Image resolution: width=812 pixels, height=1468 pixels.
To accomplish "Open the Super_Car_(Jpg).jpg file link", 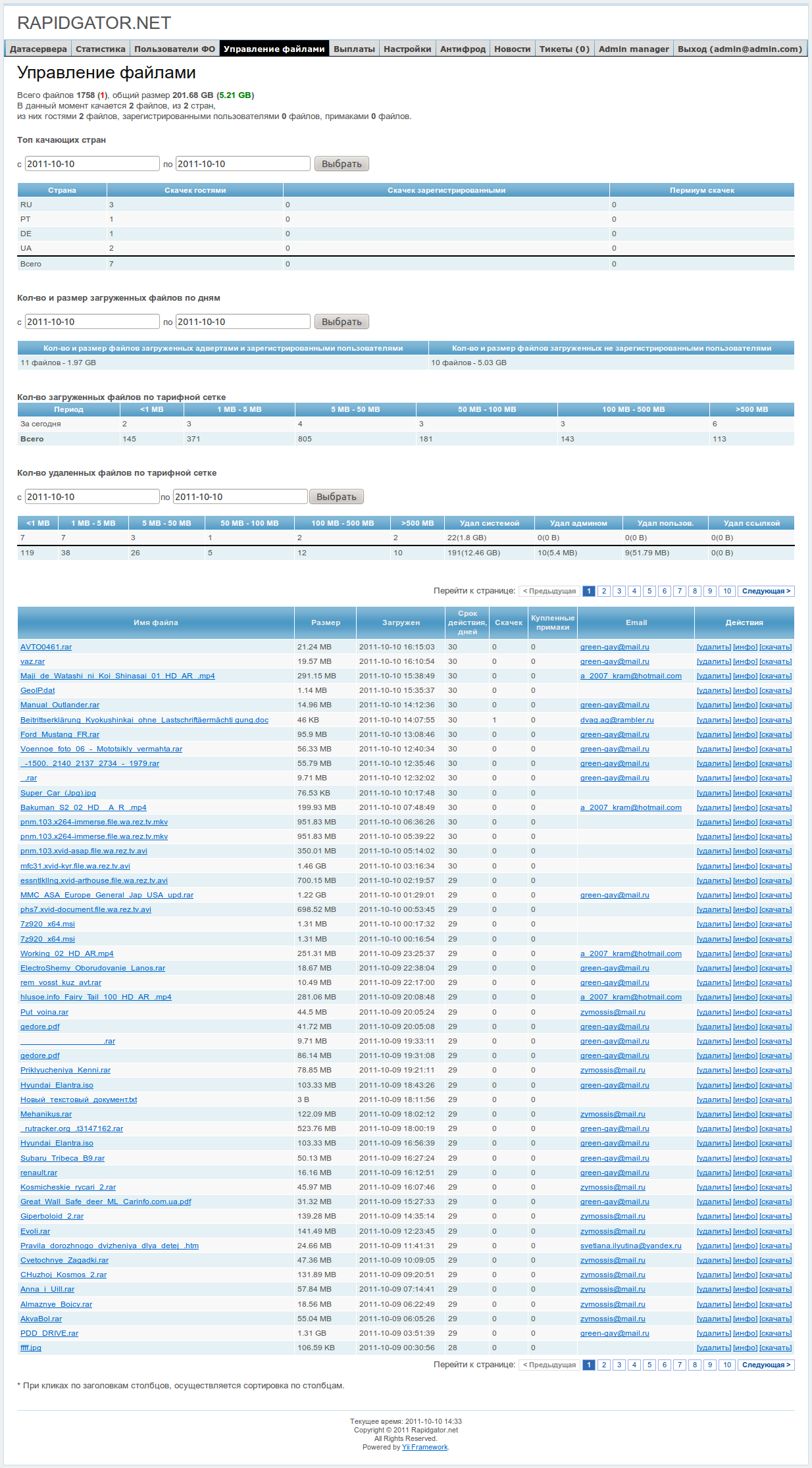I will tap(58, 793).
